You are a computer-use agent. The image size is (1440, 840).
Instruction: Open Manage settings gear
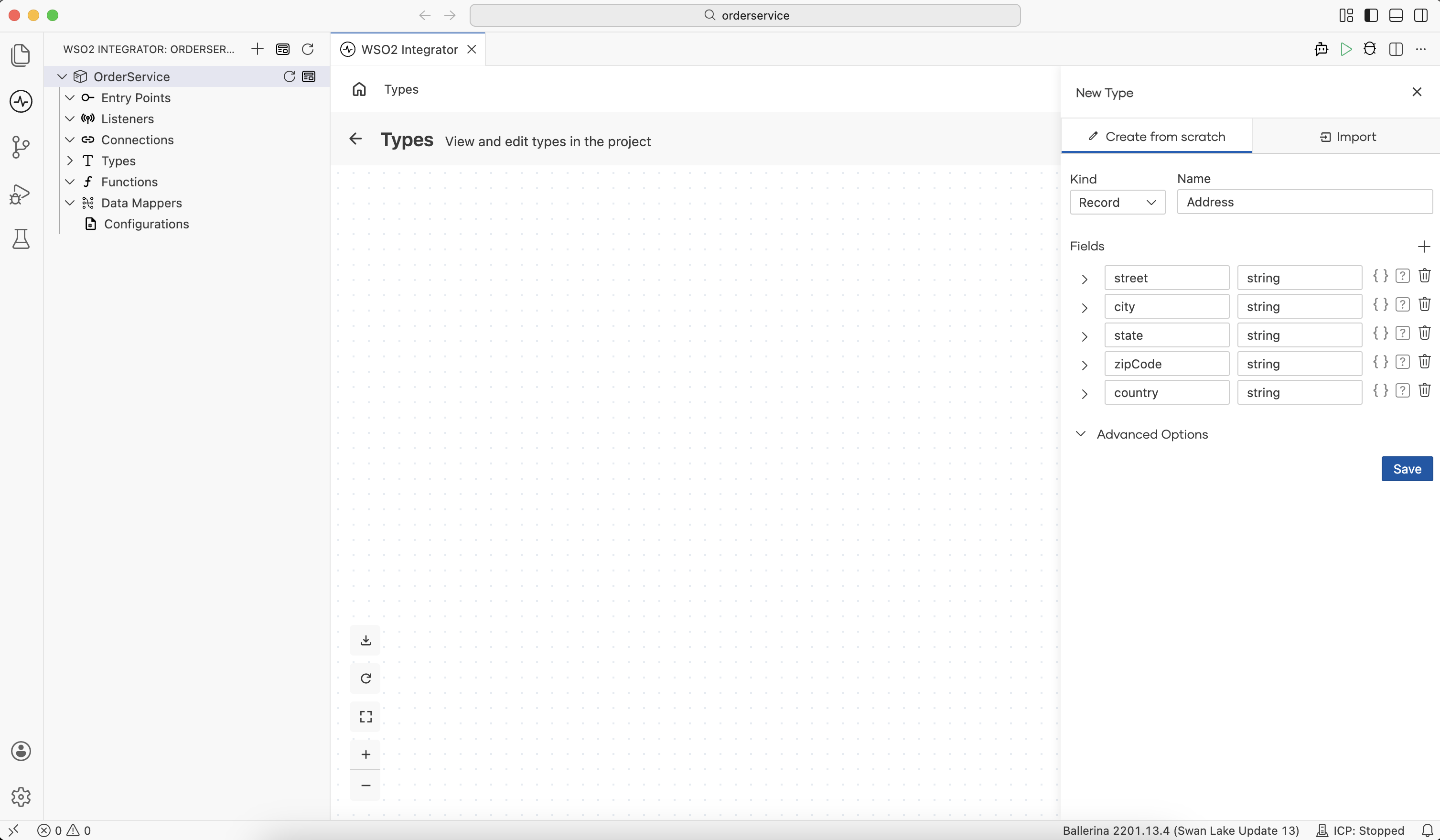[21, 797]
